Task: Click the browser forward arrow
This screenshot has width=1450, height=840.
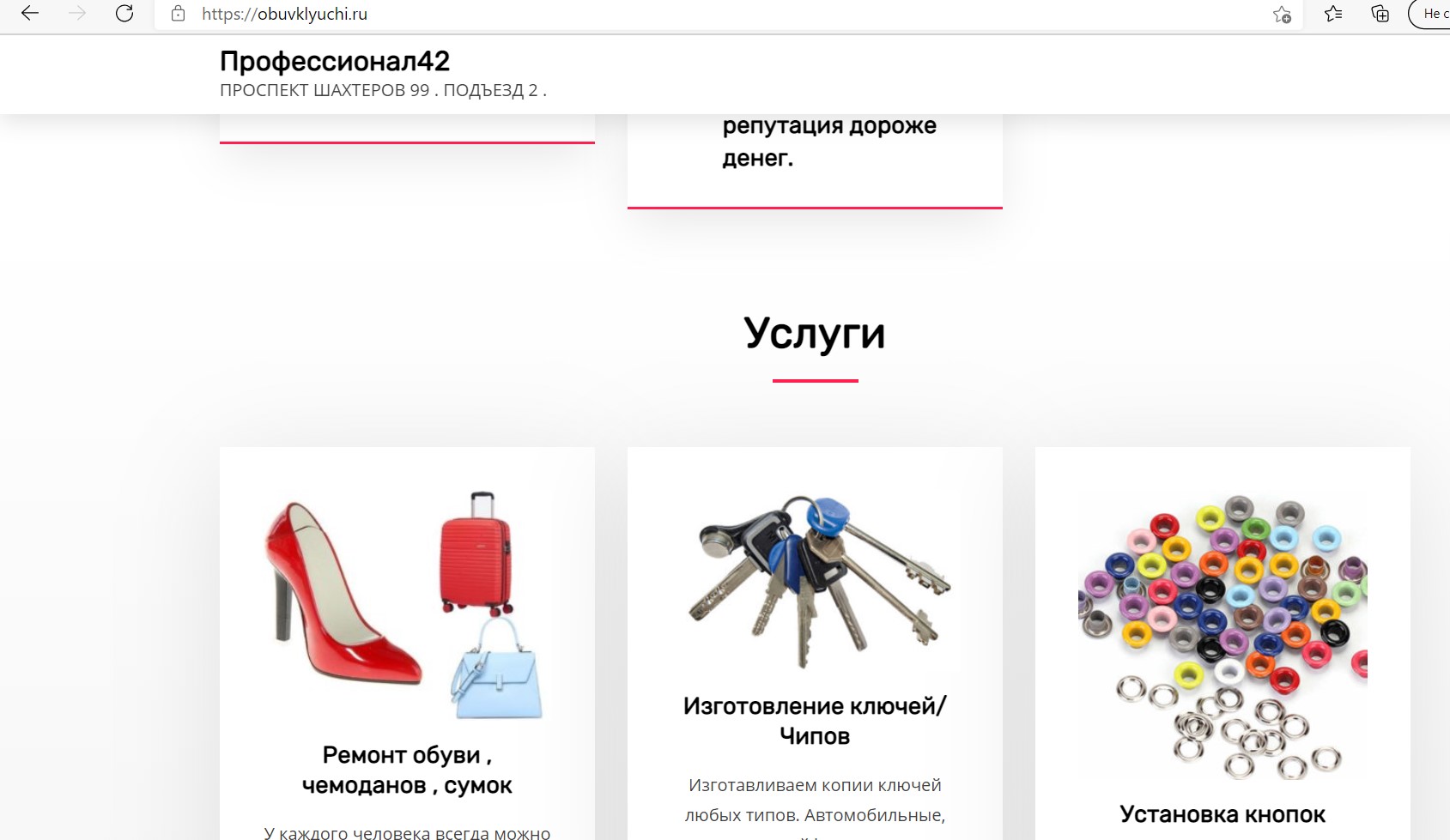Action: point(77,14)
